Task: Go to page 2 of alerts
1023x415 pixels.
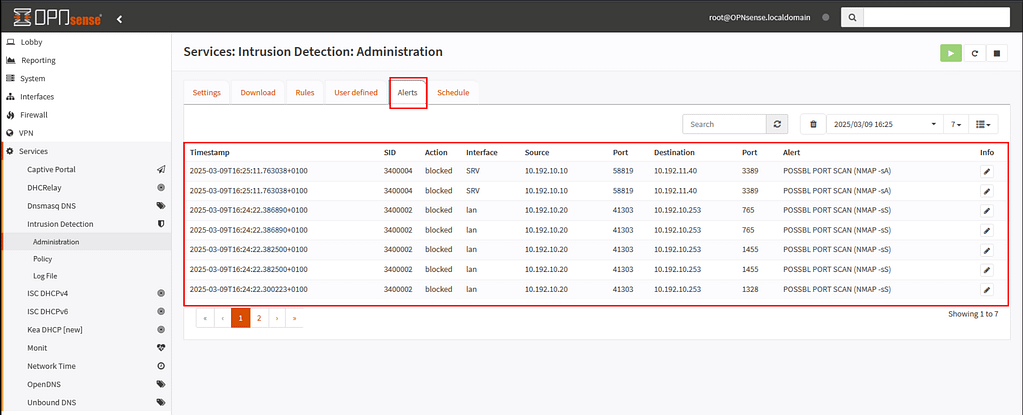Action: pos(258,317)
